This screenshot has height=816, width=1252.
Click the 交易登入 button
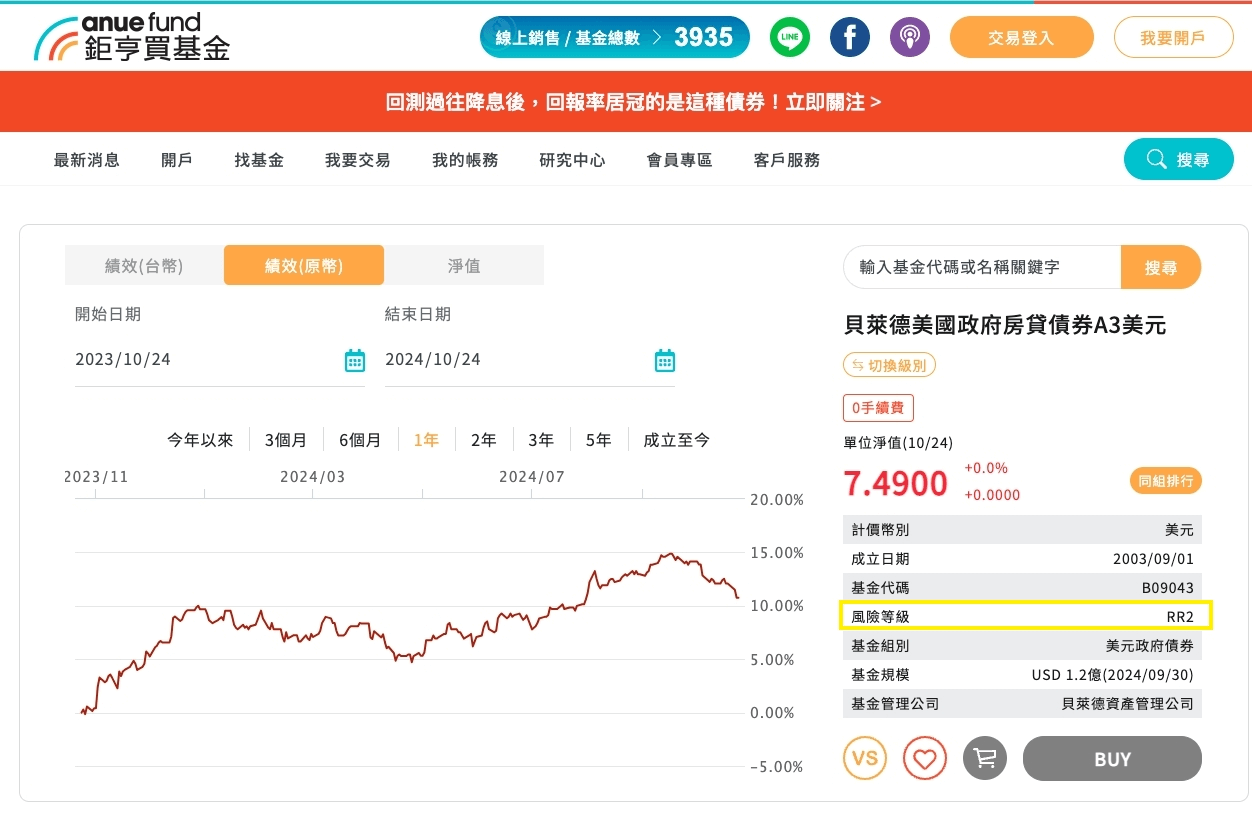[1022, 38]
